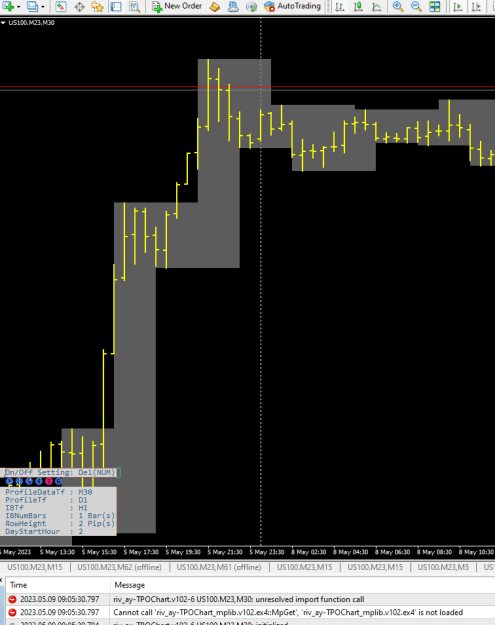
Task: Toggle indicator setting circle 2
Action: pos(19,482)
